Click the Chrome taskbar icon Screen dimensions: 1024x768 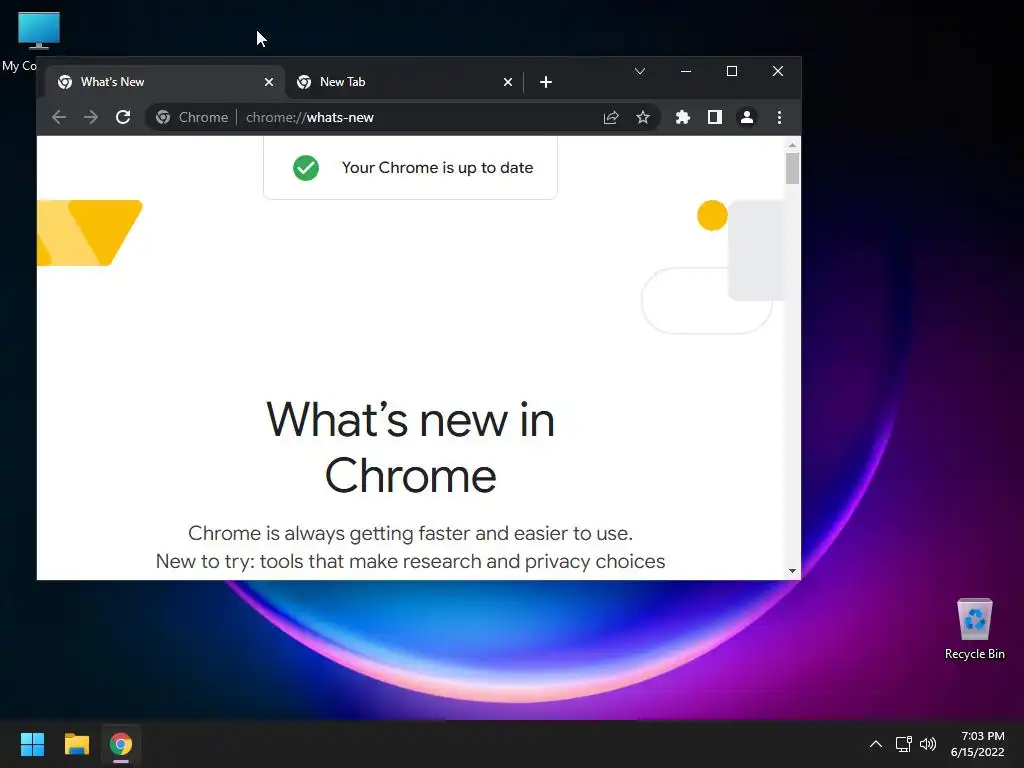tap(121, 744)
